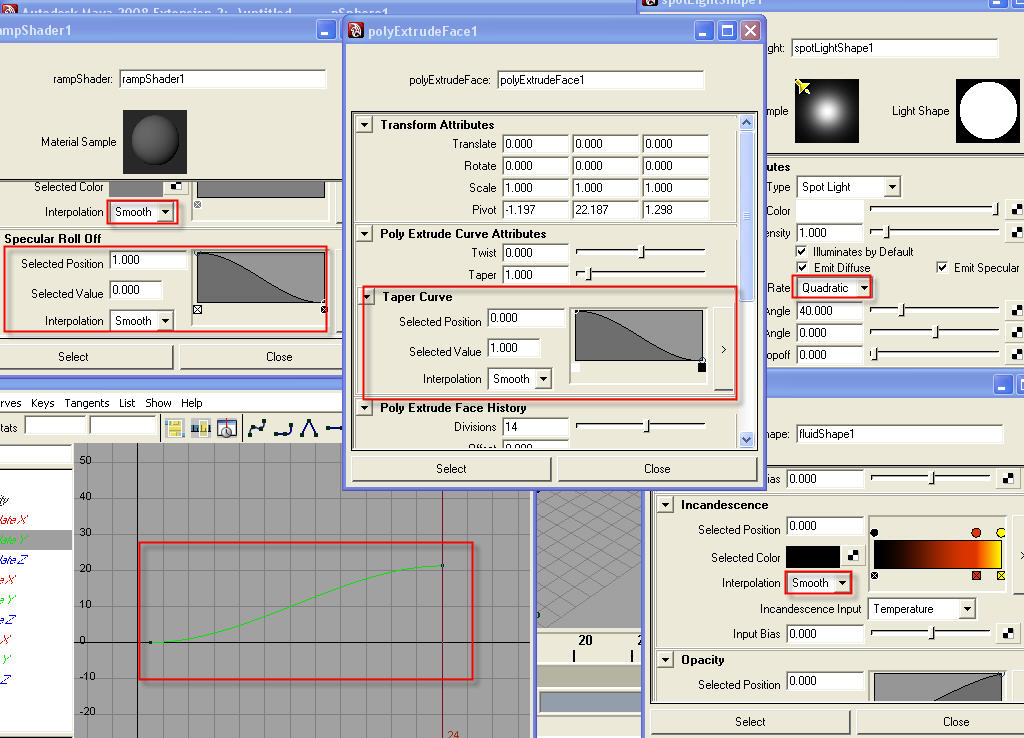1024x738 pixels.
Task: Click map button beside fluid Input Bias slider
Action: [x=1008, y=633]
